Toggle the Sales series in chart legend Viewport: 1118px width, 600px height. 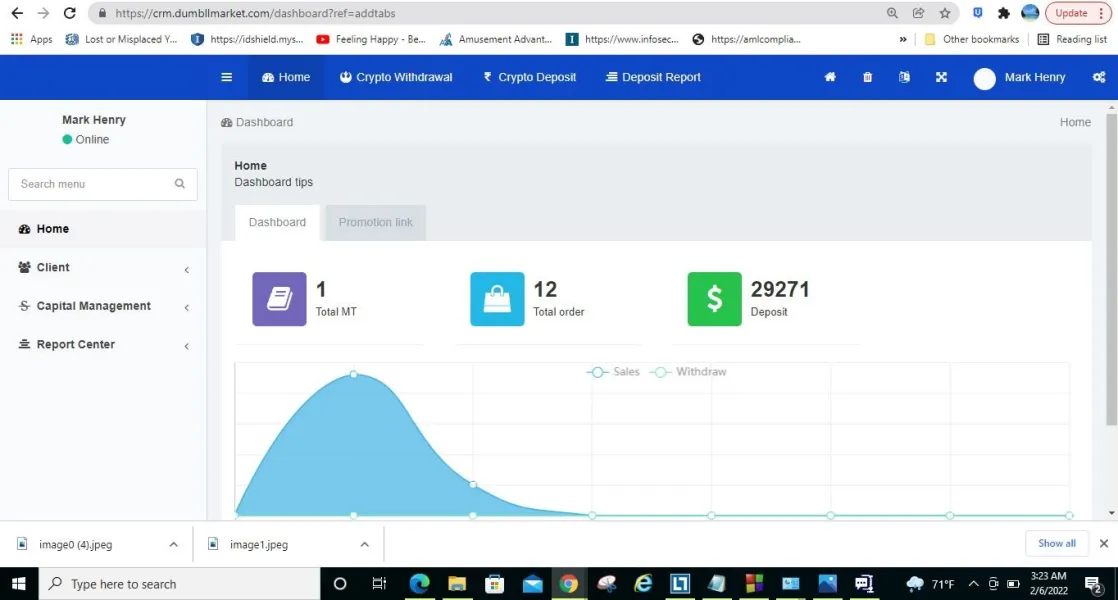tap(614, 372)
